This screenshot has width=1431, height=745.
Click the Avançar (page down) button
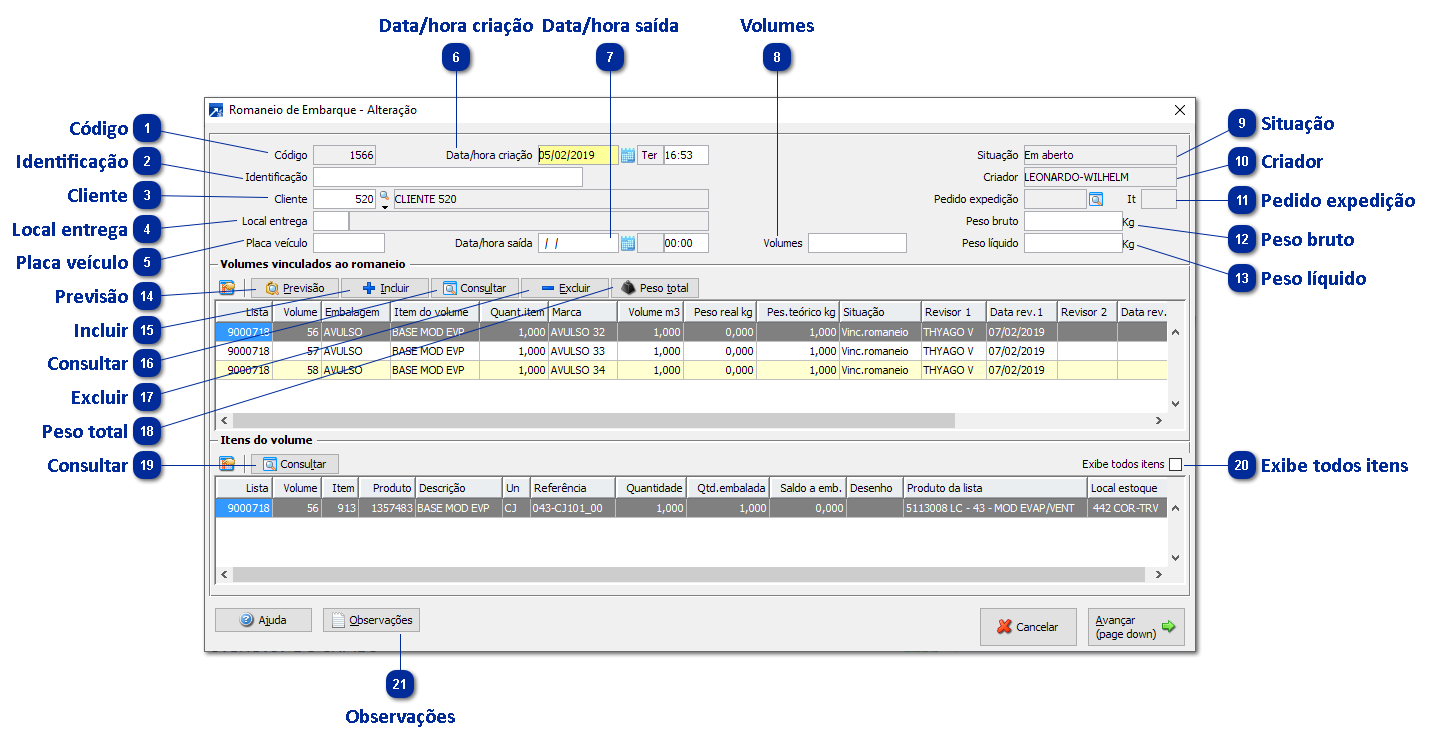coord(1135,627)
